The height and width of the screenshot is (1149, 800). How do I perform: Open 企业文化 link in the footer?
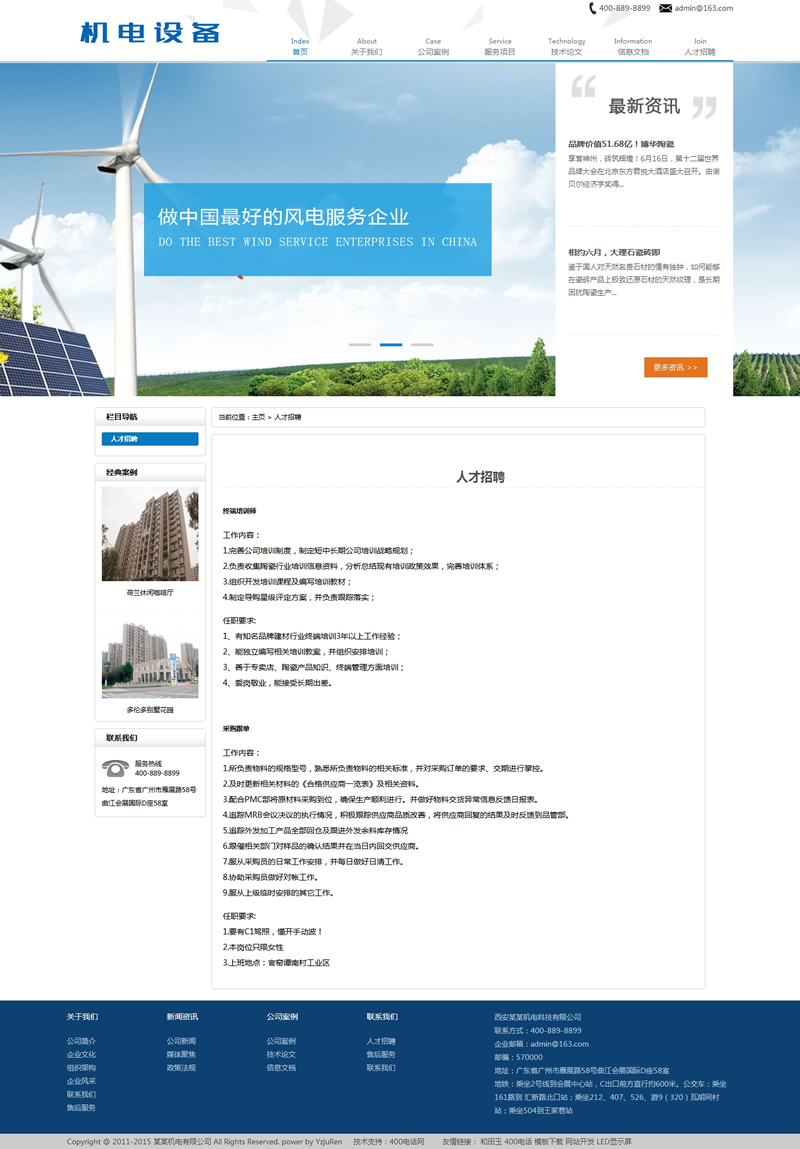point(81,1054)
